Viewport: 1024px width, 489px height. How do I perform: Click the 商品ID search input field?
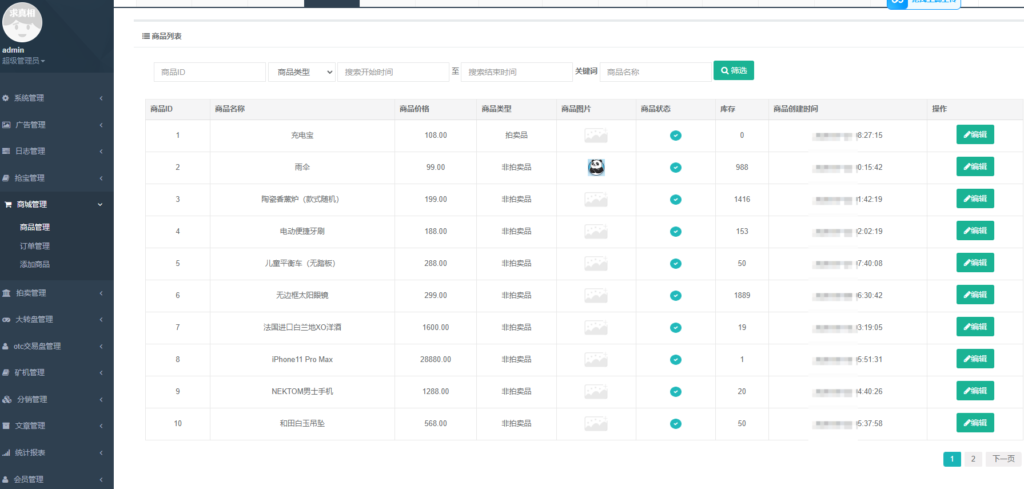[209, 72]
